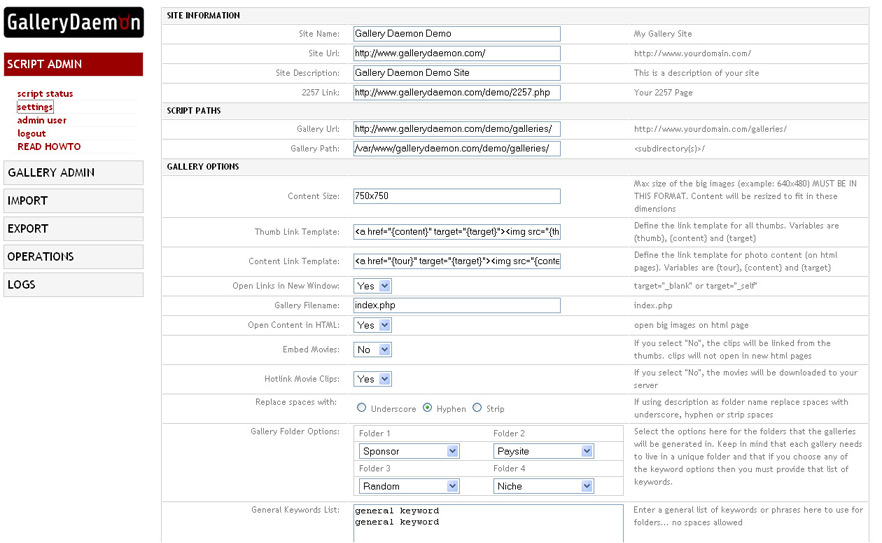
Task: Click the Thumb Link Template input field
Action: [x=457, y=232]
